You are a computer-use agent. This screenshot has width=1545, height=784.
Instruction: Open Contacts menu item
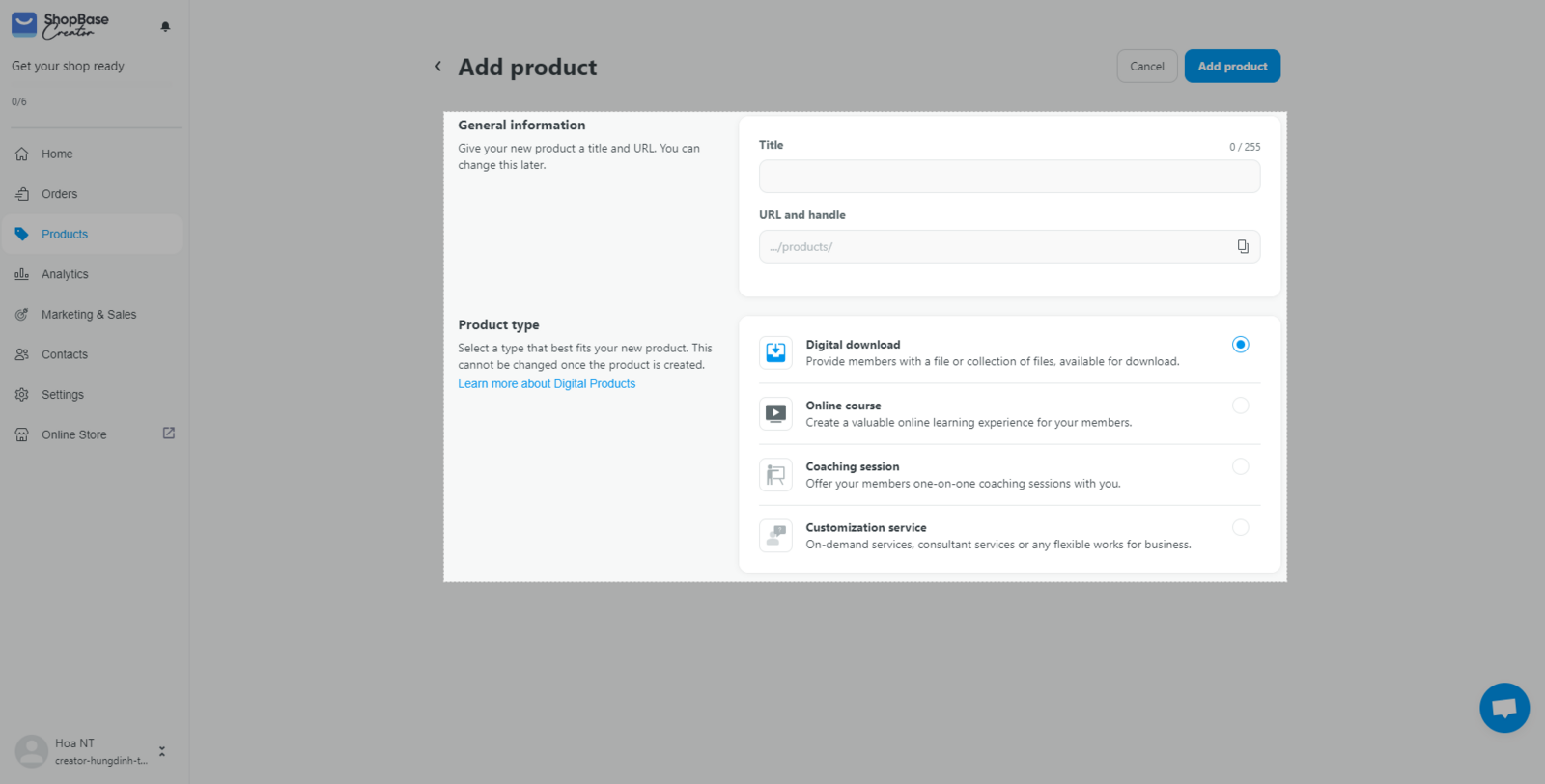pyautogui.click(x=92, y=354)
